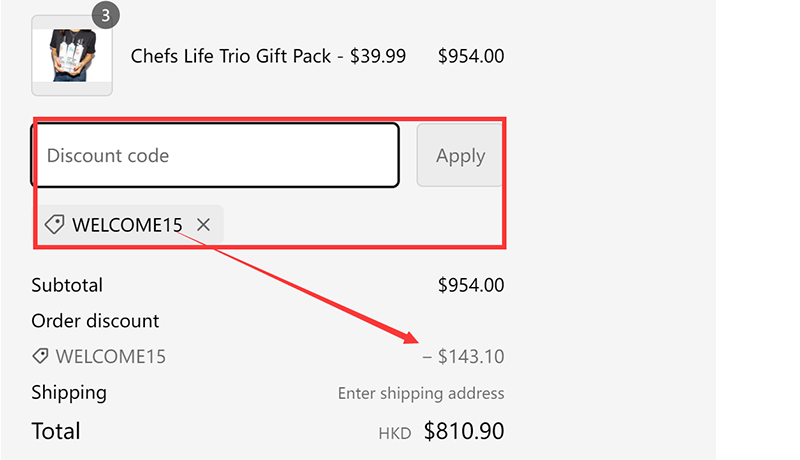Click the Chefs Life Trio Gift Pack title
The height and width of the screenshot is (460, 800).
tap(268, 56)
